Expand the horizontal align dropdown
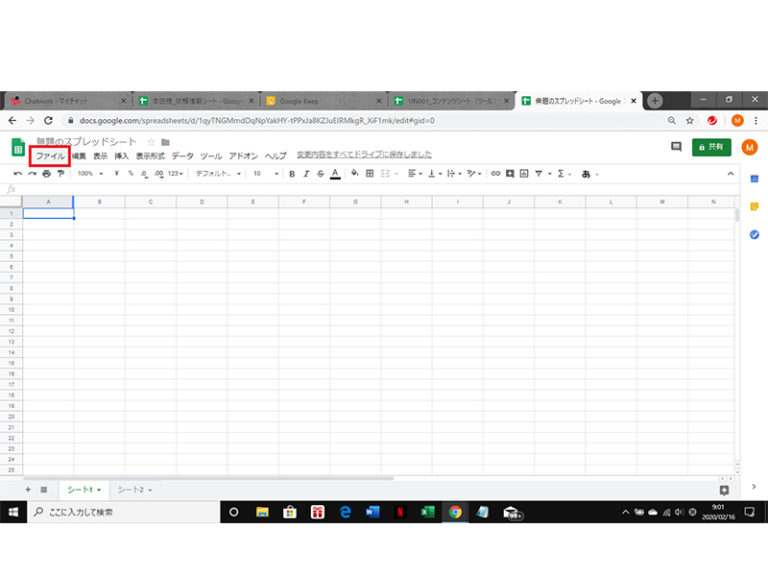The height and width of the screenshot is (576, 768). [x=415, y=173]
